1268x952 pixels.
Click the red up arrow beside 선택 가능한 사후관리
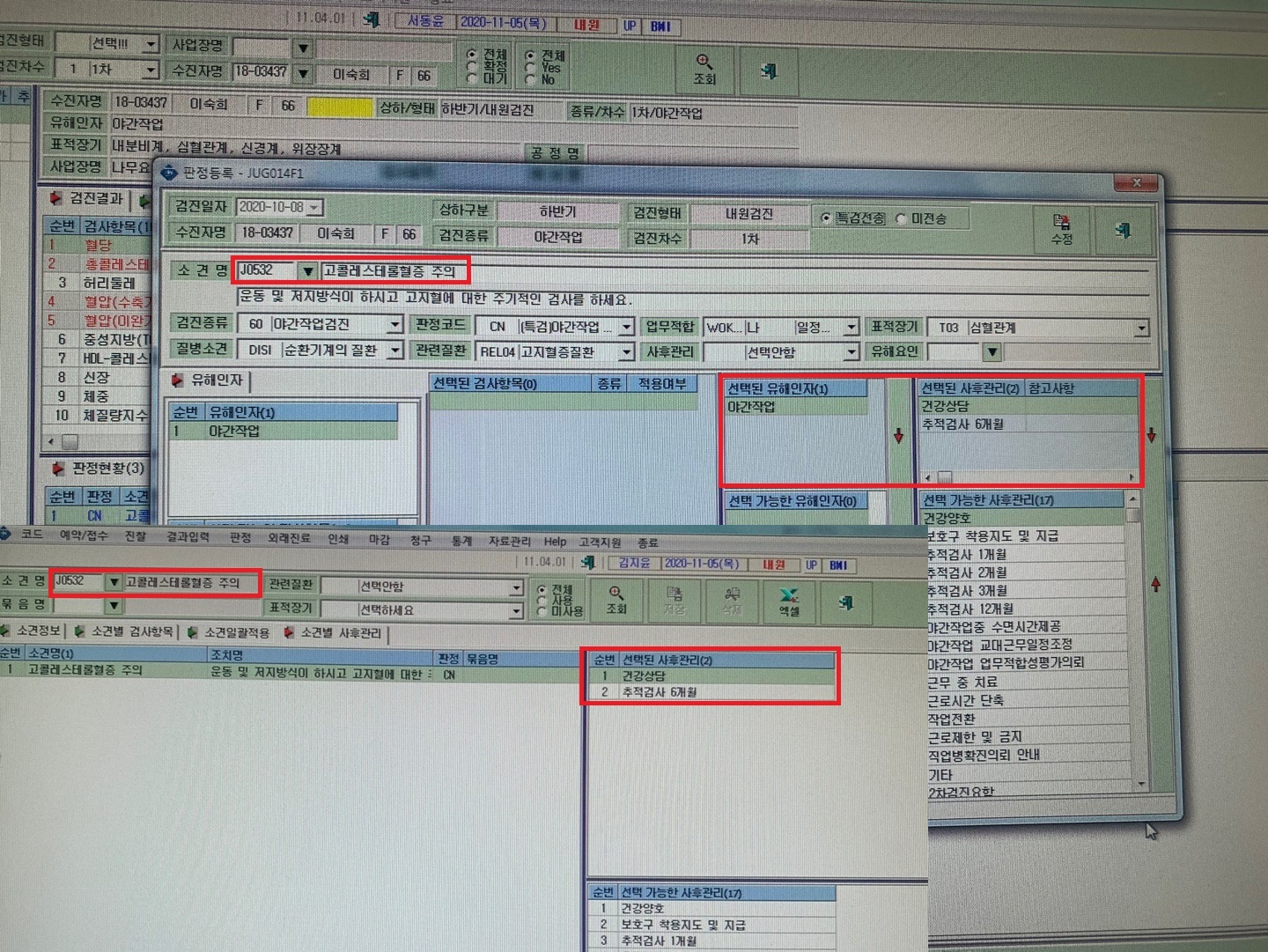tap(1155, 584)
